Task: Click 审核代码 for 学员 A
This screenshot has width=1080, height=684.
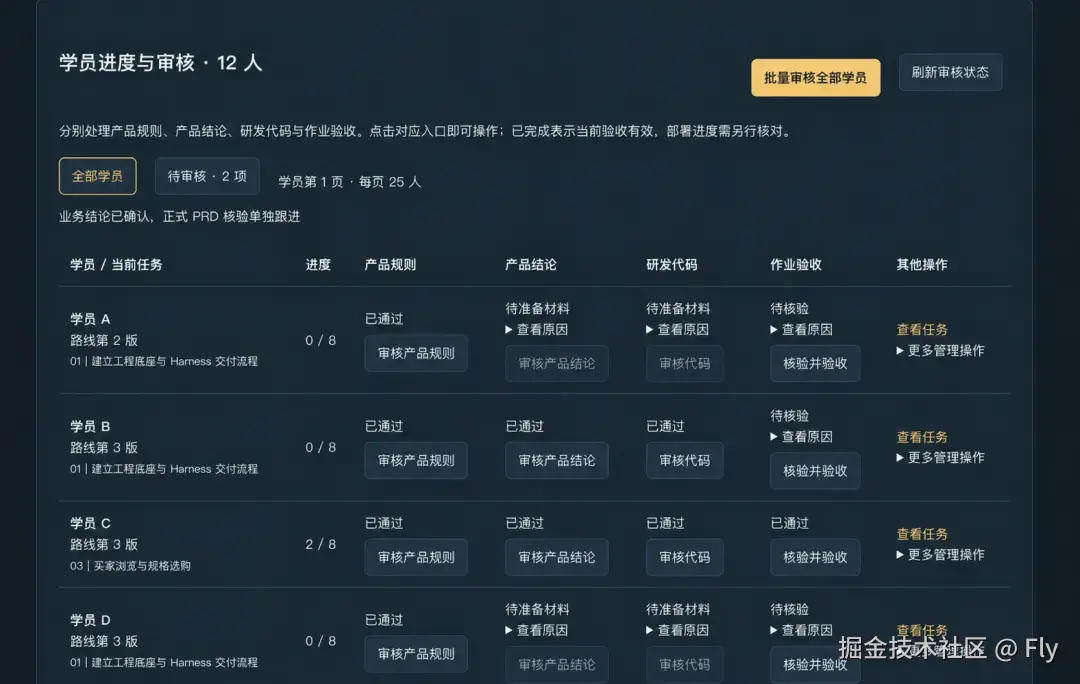Action: 685,363
